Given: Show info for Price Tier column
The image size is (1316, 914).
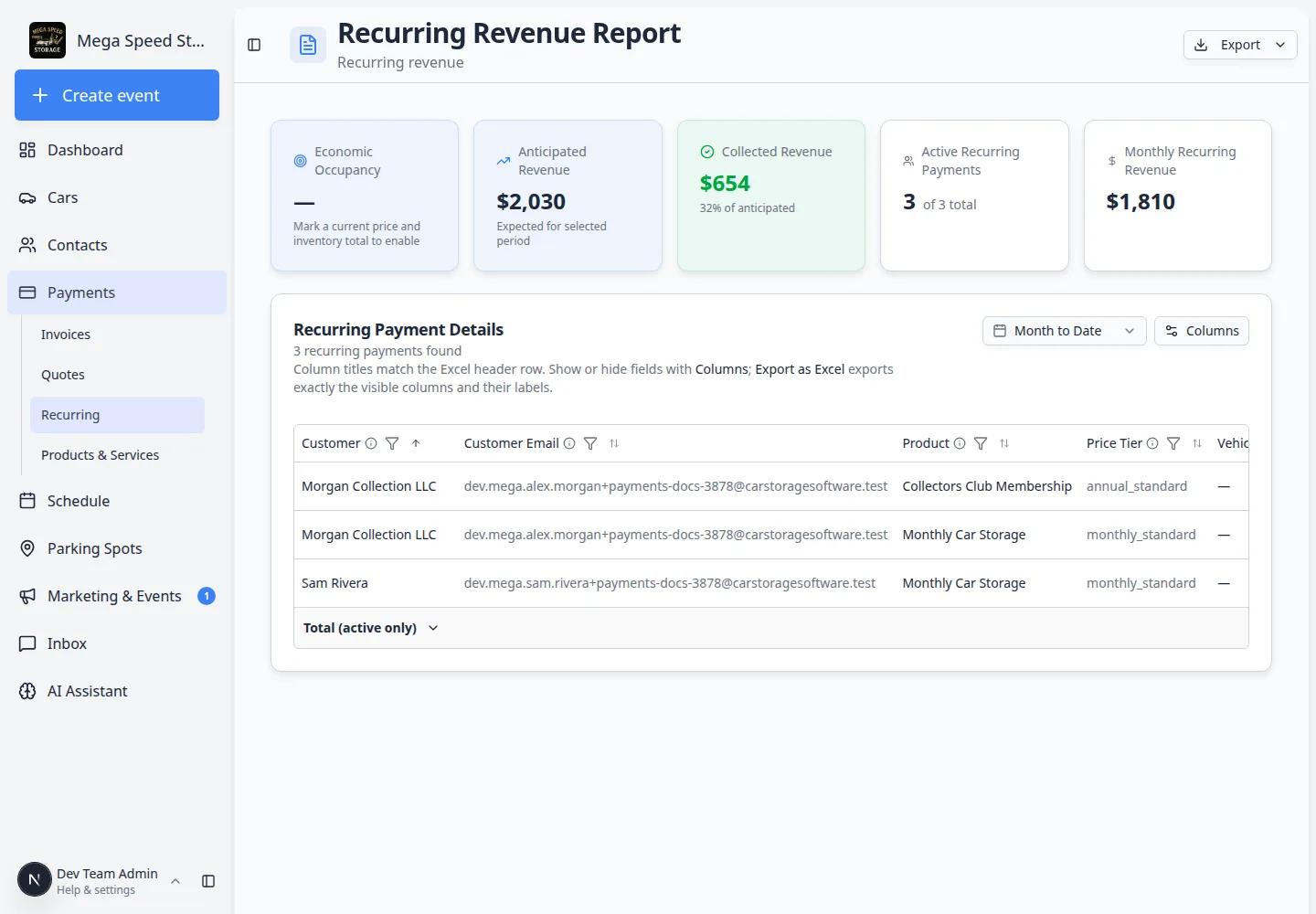Looking at the screenshot, I should [1152, 443].
